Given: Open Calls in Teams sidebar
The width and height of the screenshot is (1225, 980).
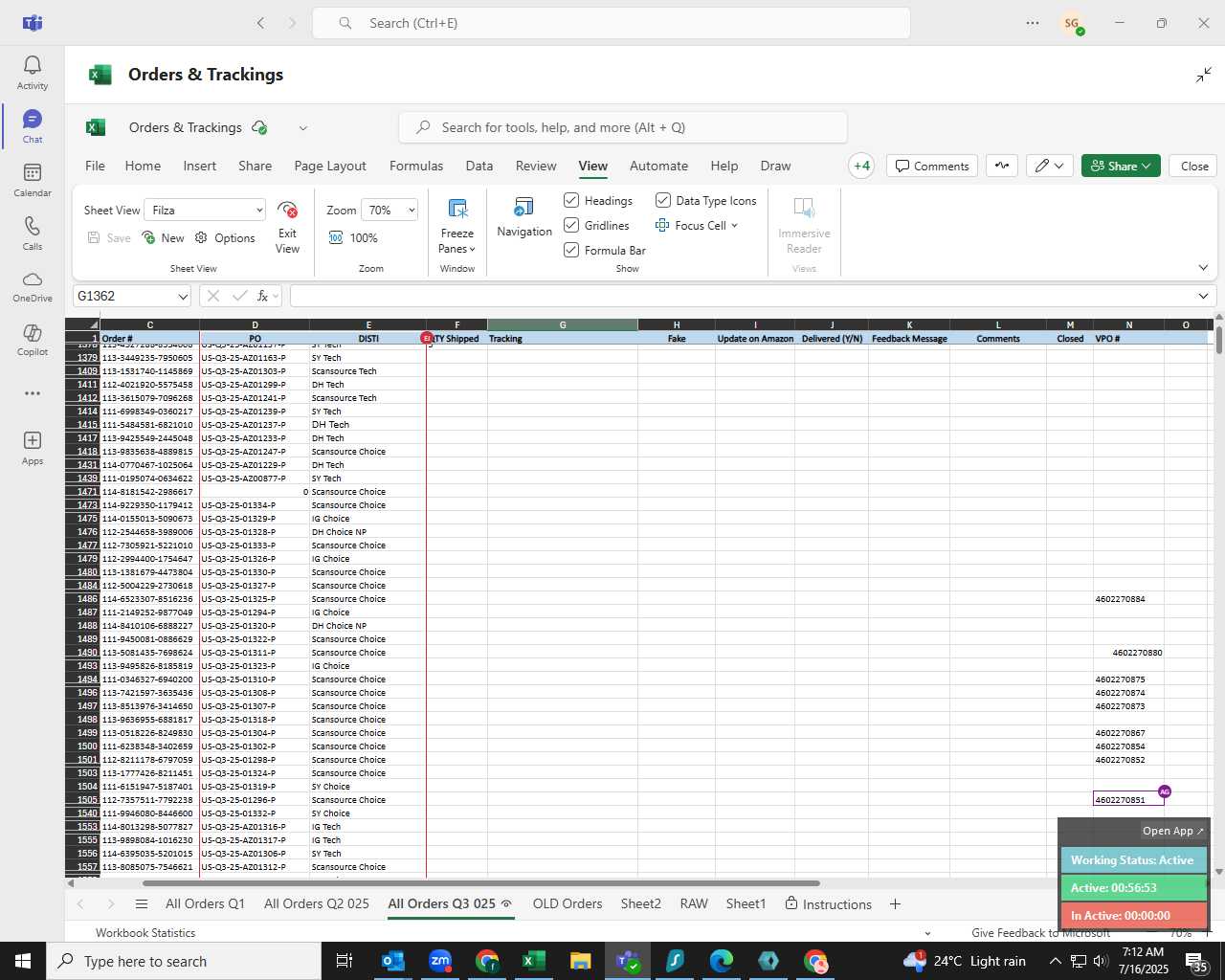Looking at the screenshot, I should [33, 234].
